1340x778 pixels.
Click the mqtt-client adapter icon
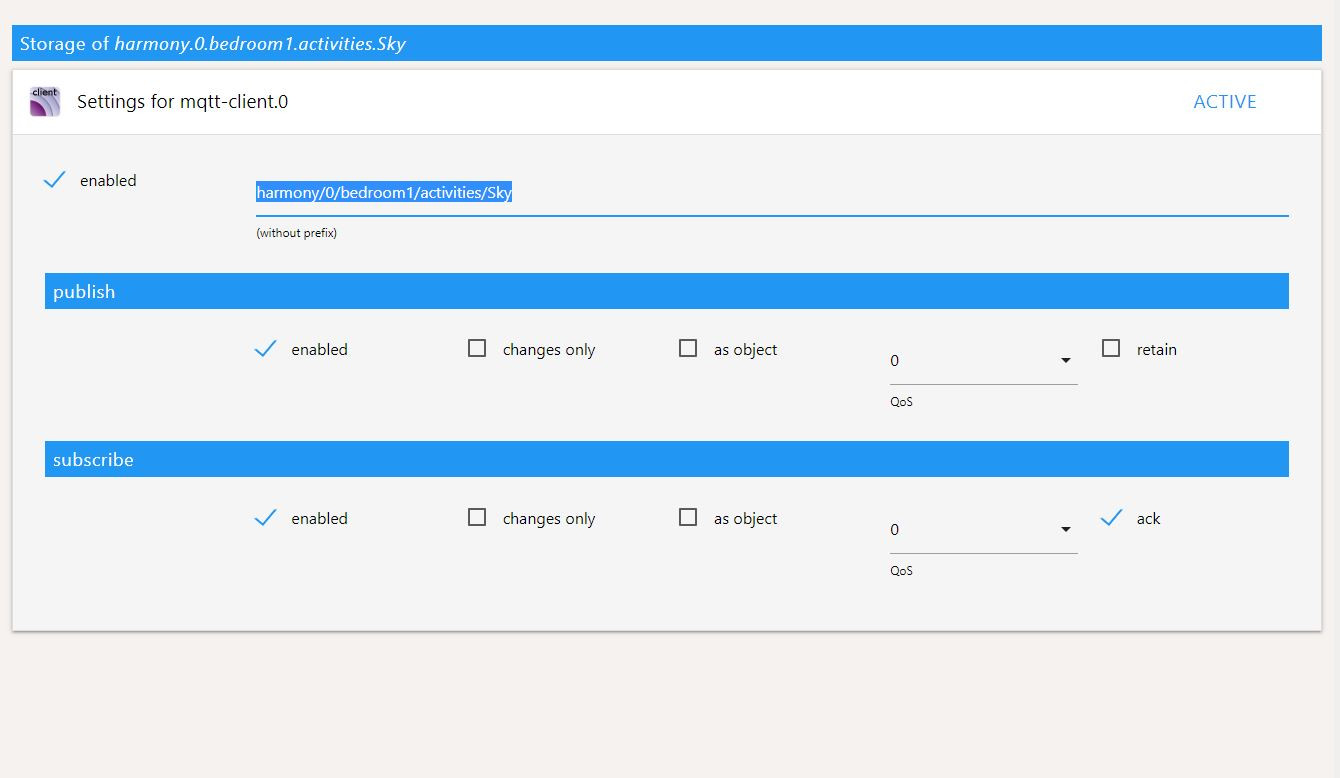[45, 102]
